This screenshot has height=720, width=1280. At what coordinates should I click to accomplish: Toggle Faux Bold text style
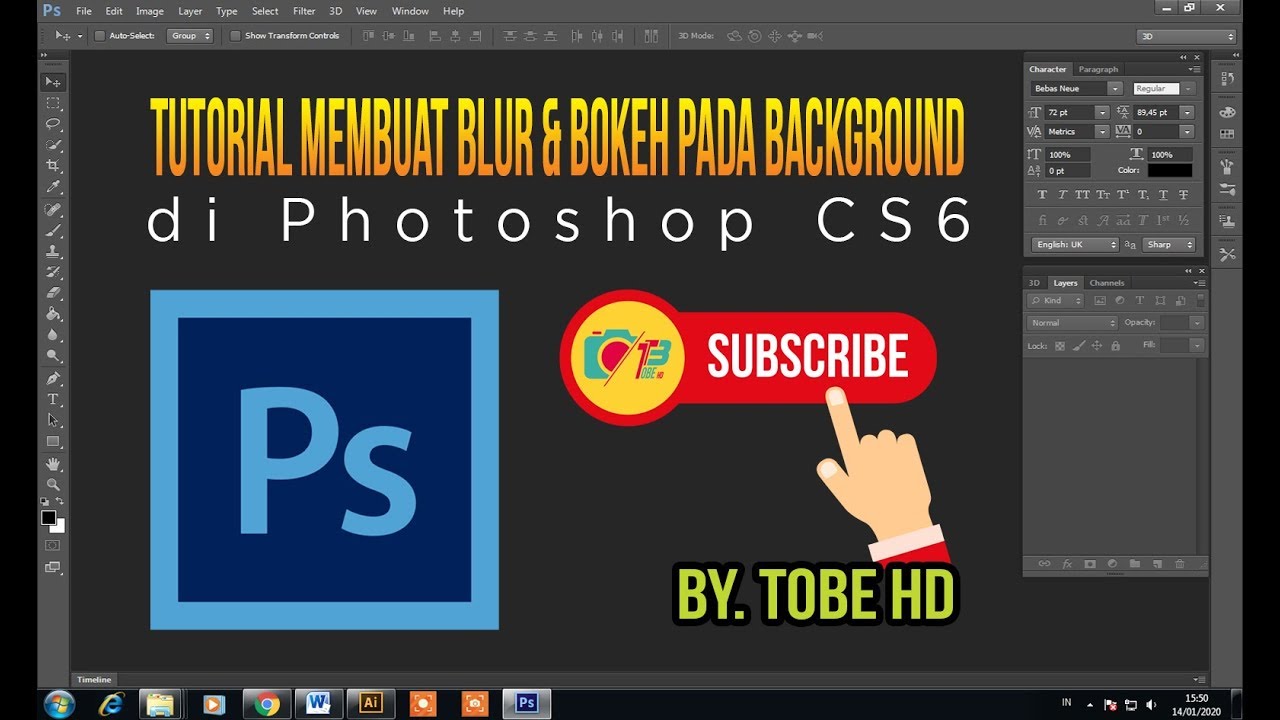click(x=1043, y=195)
